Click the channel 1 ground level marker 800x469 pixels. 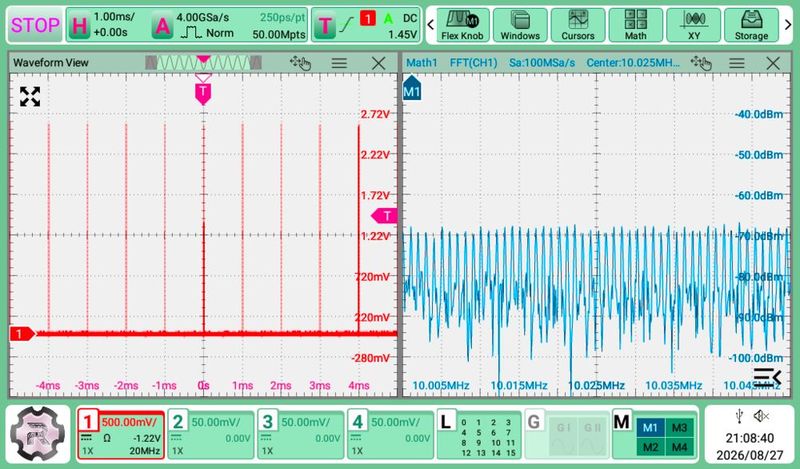(x=22, y=334)
